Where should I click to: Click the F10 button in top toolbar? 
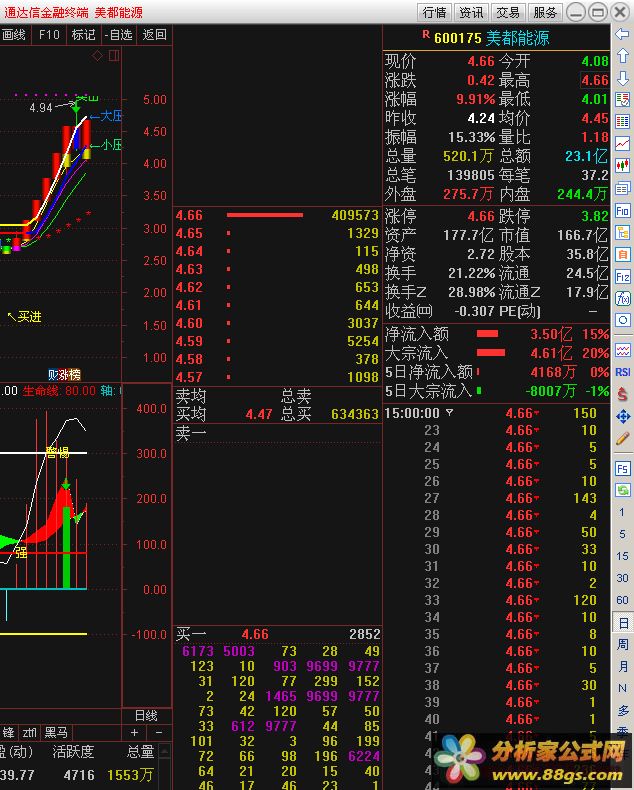tap(49, 35)
